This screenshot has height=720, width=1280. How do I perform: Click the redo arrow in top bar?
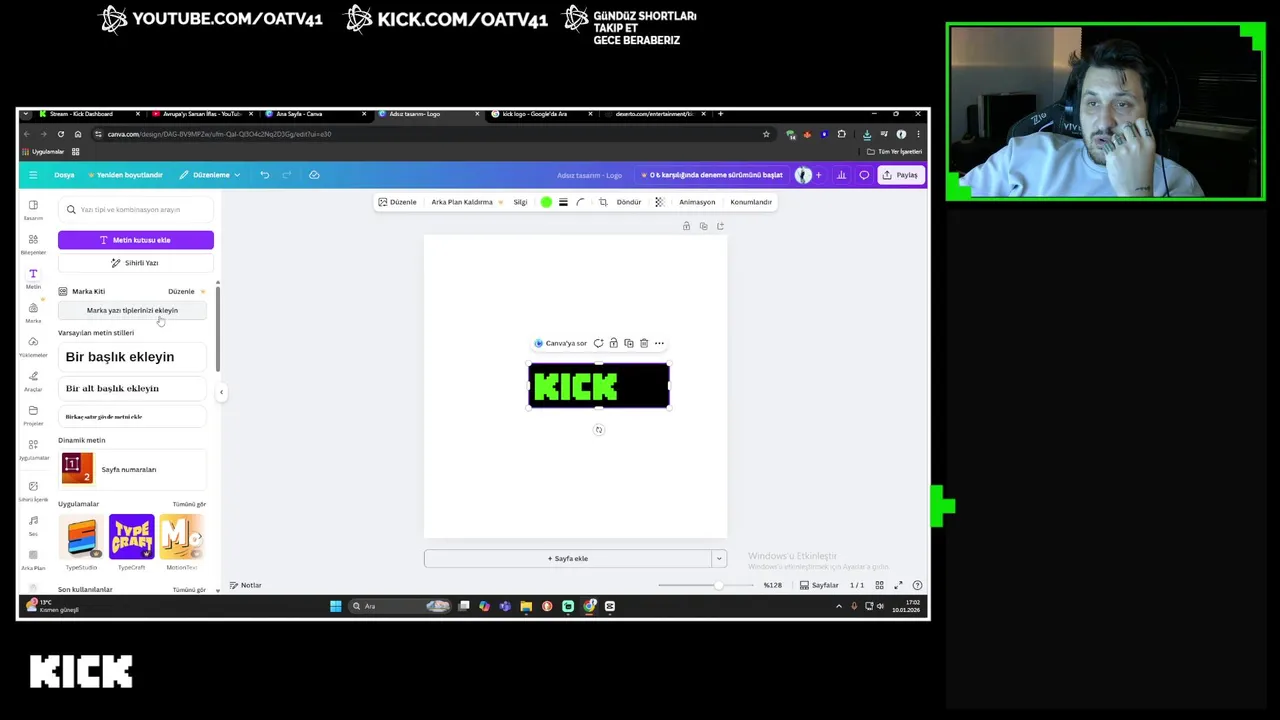coord(286,175)
